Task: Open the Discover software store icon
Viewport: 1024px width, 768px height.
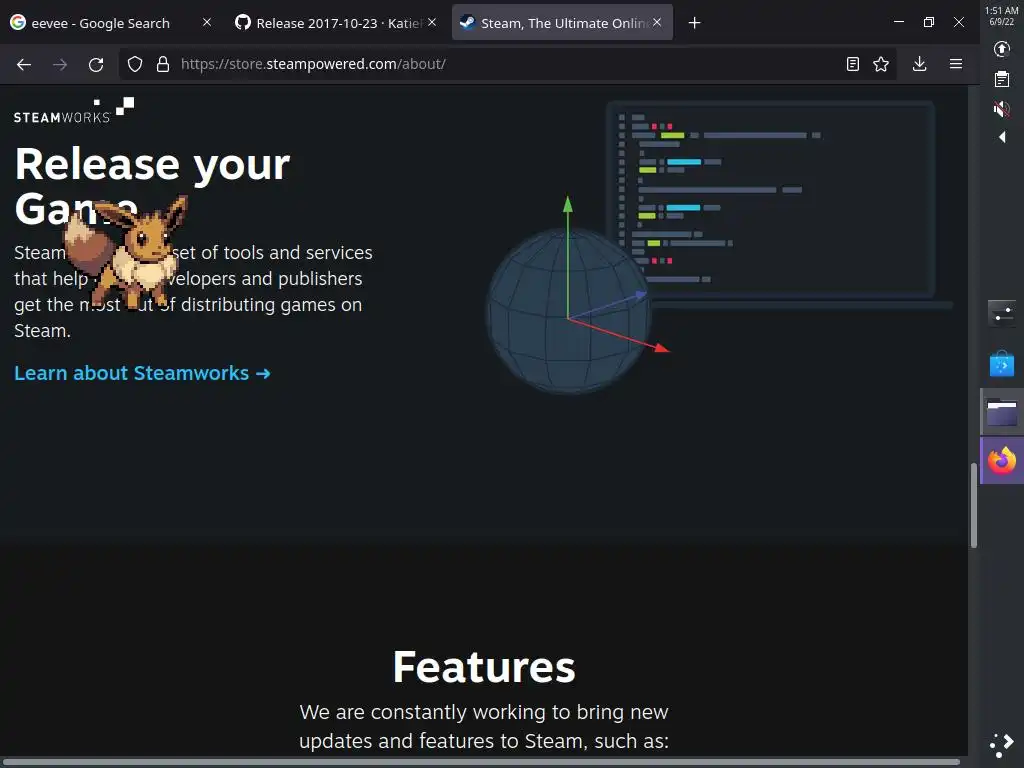Action: 1002,364
